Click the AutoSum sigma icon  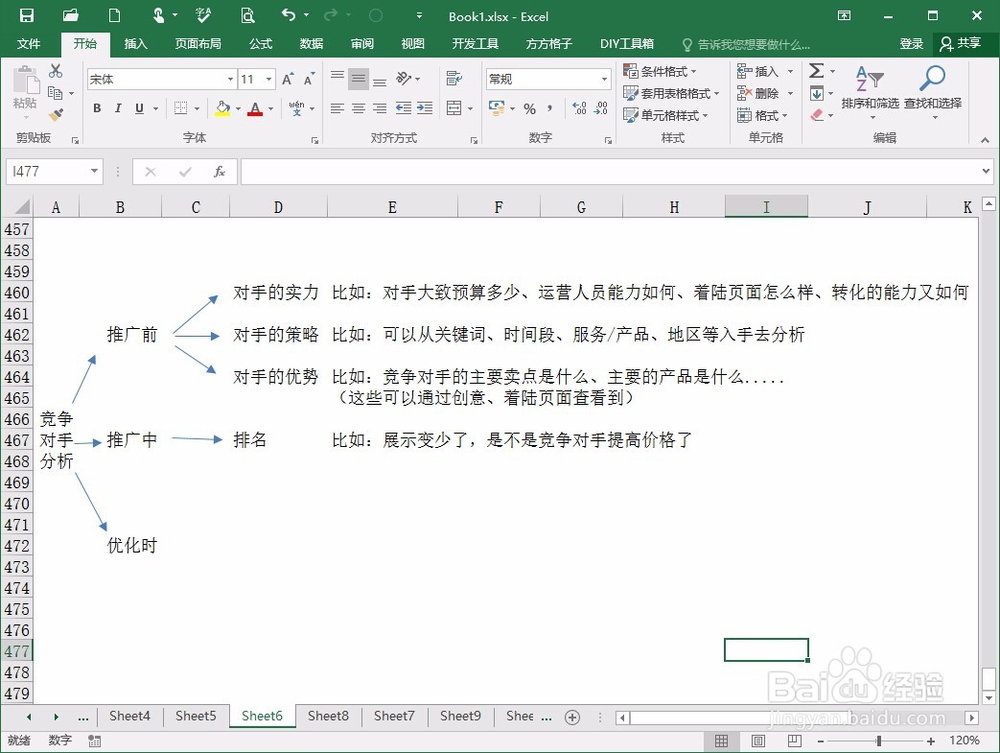point(816,70)
